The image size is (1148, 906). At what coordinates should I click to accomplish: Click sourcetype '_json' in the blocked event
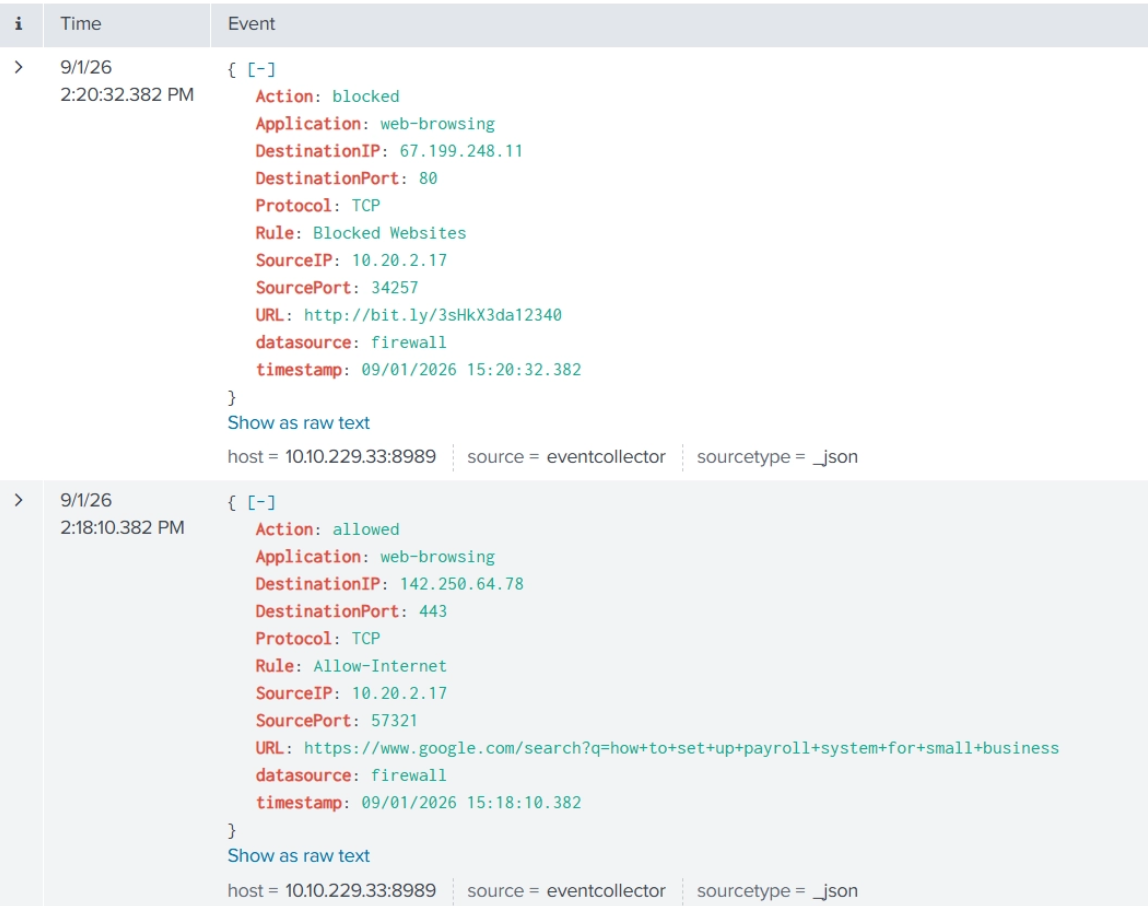835,457
